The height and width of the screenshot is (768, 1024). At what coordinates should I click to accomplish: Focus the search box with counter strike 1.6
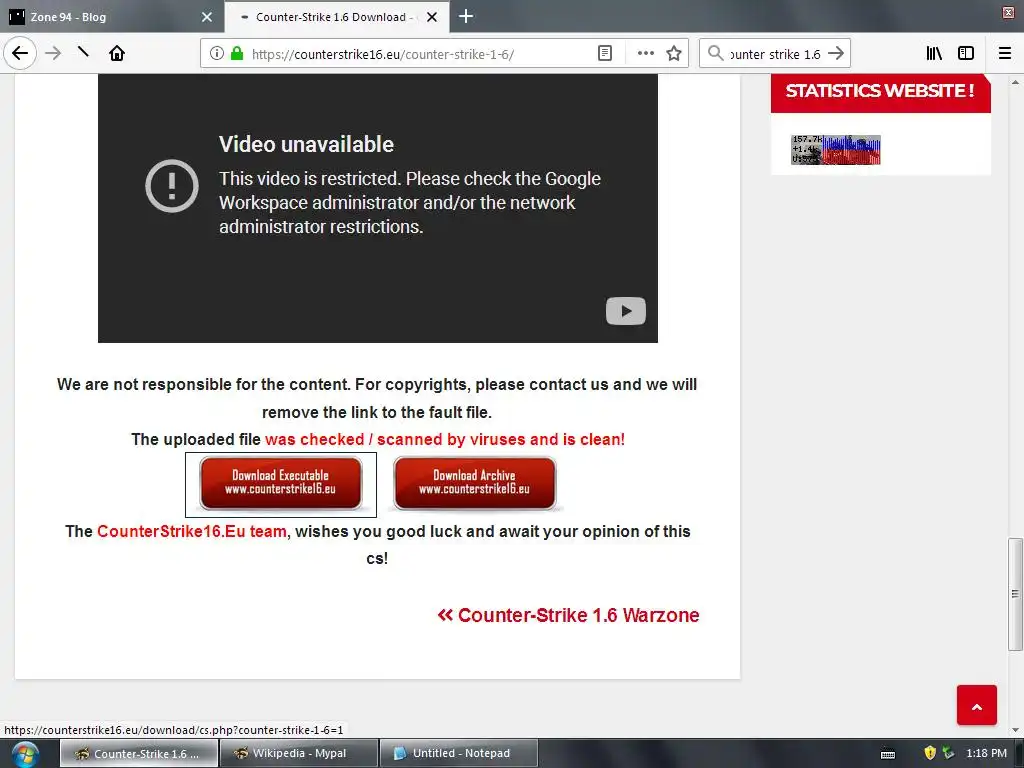click(x=775, y=54)
